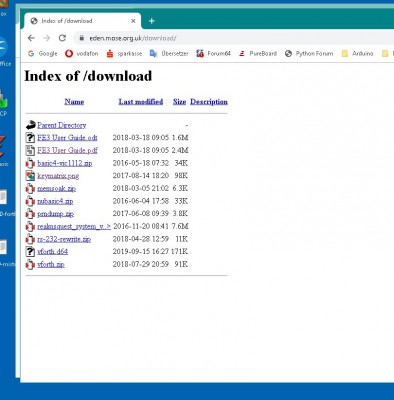Open the Parent Directory link
Screen dimensions: 394x400
[x=62, y=125]
